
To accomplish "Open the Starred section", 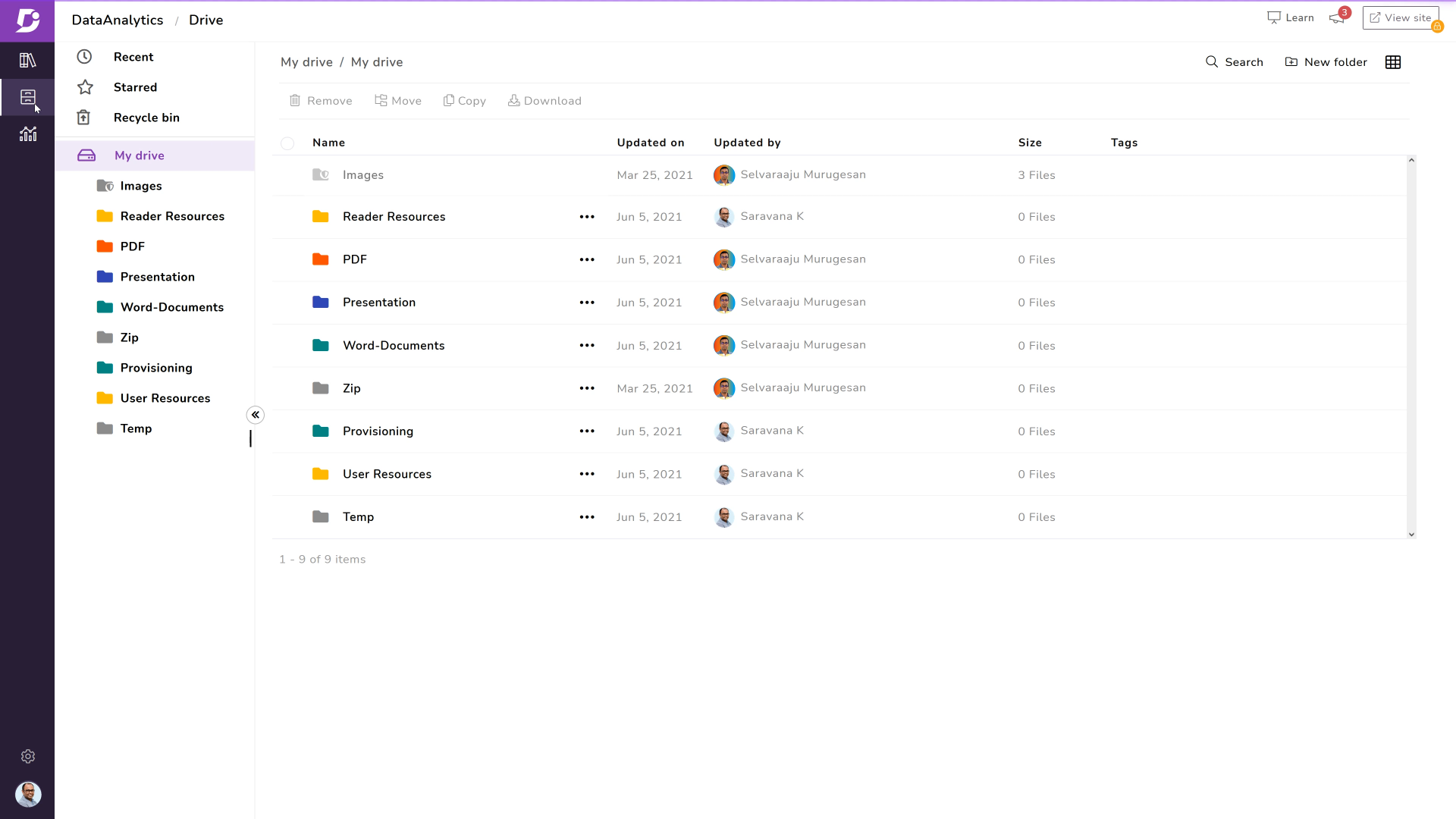I will tap(135, 87).
